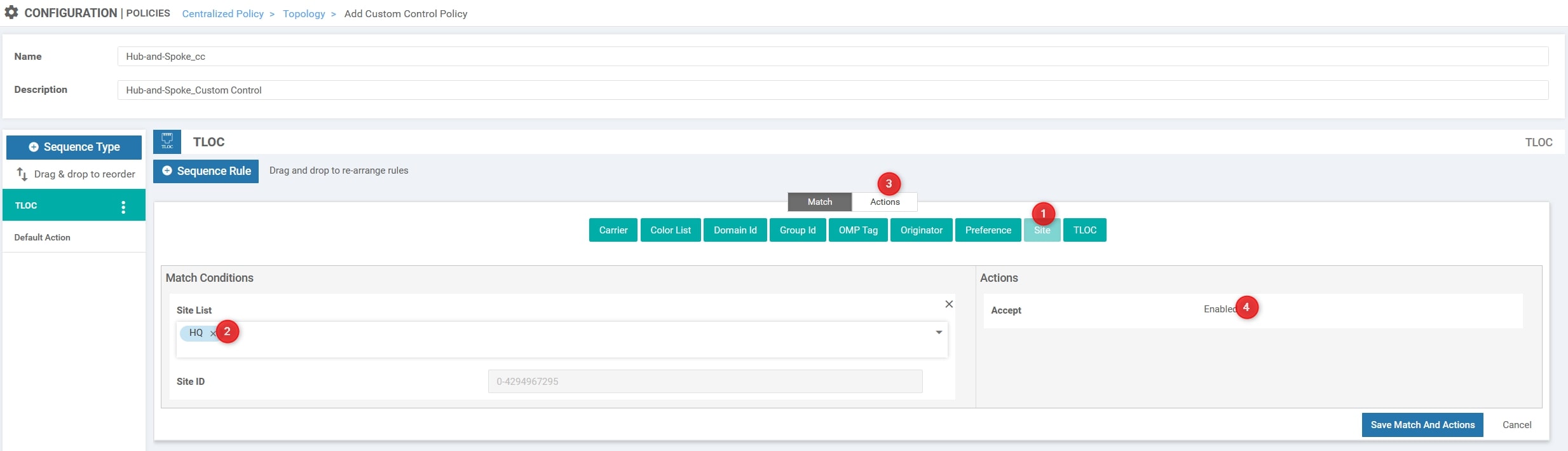Viewport: 1568px width, 451px height.
Task: Remove the HQ site list tag
Action: (213, 333)
